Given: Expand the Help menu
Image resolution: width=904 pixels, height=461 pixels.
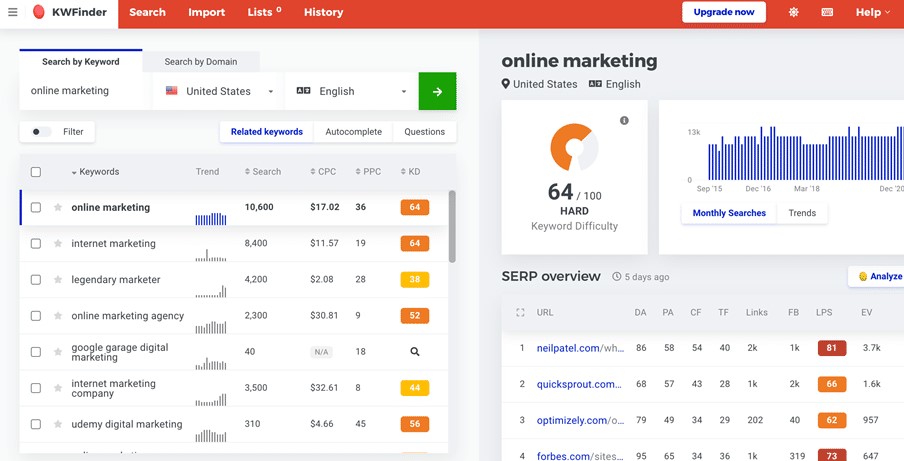Looking at the screenshot, I should 873,12.
